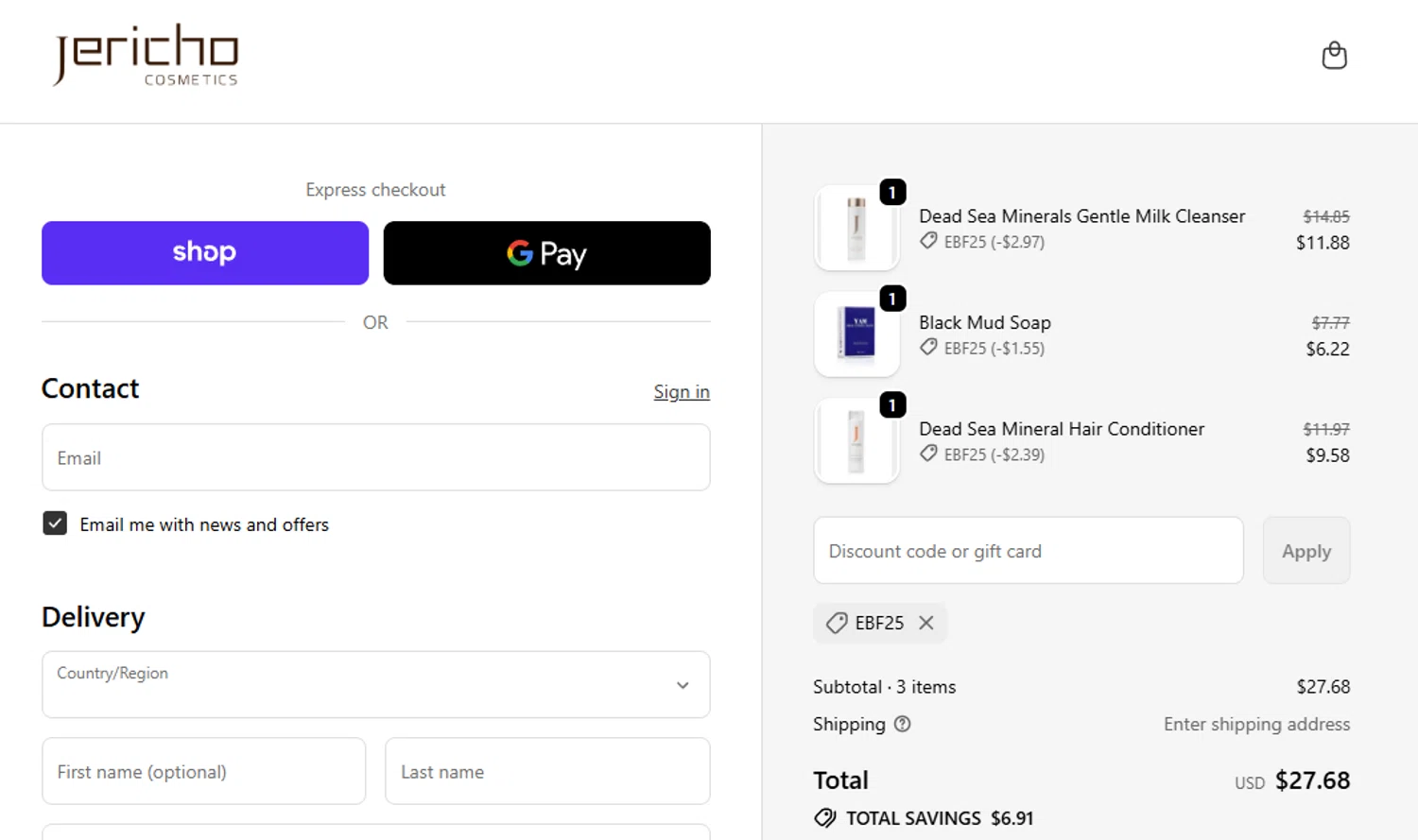Screen dimensions: 1418x840
Task: Click the Jericho Cosmetics logo
Action: tap(146, 56)
